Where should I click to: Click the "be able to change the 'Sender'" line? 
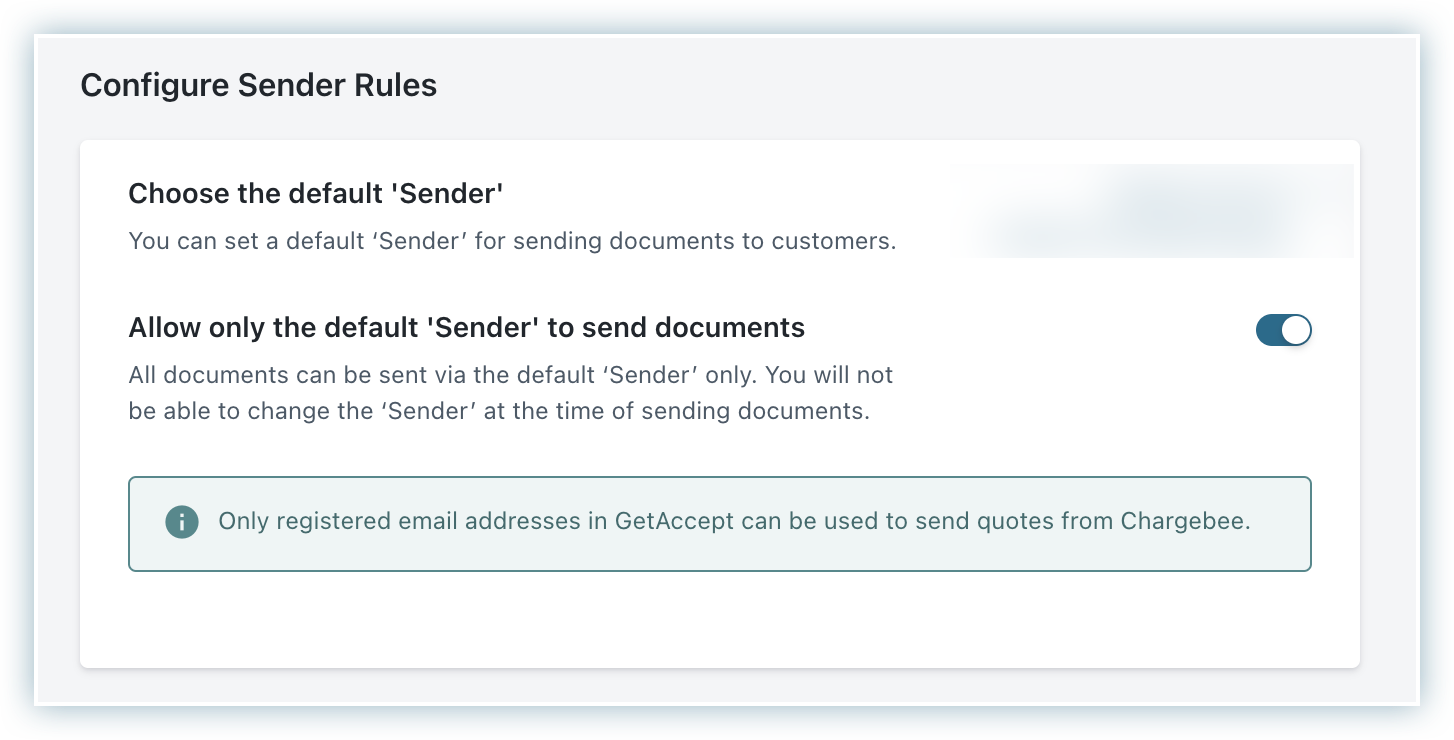498,411
